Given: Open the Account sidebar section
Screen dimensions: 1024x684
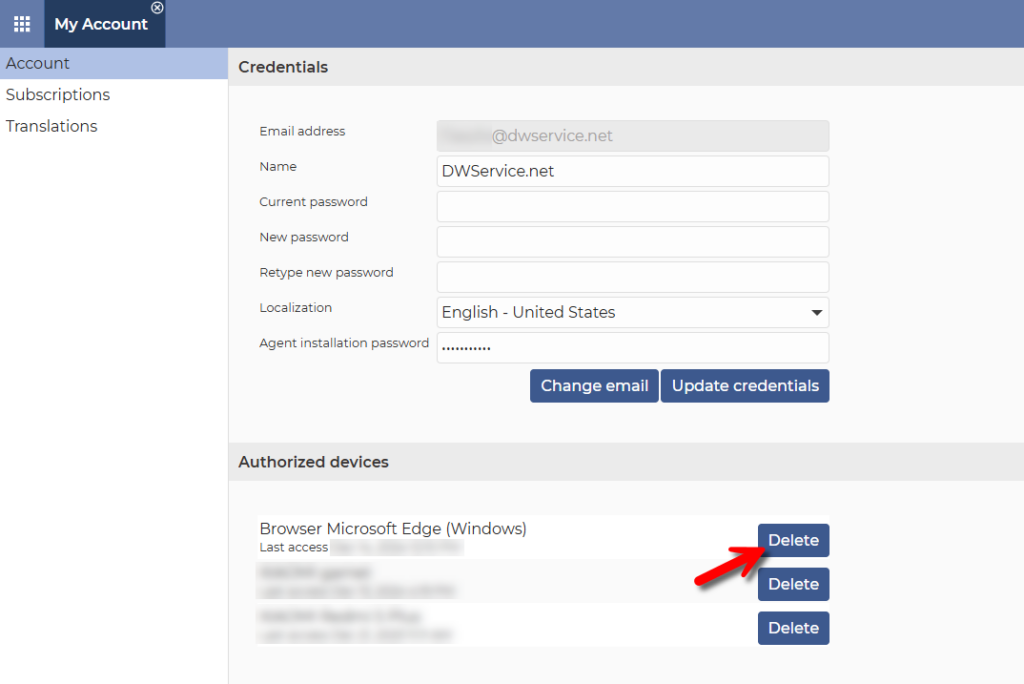Looking at the screenshot, I should pyautogui.click(x=114, y=63).
